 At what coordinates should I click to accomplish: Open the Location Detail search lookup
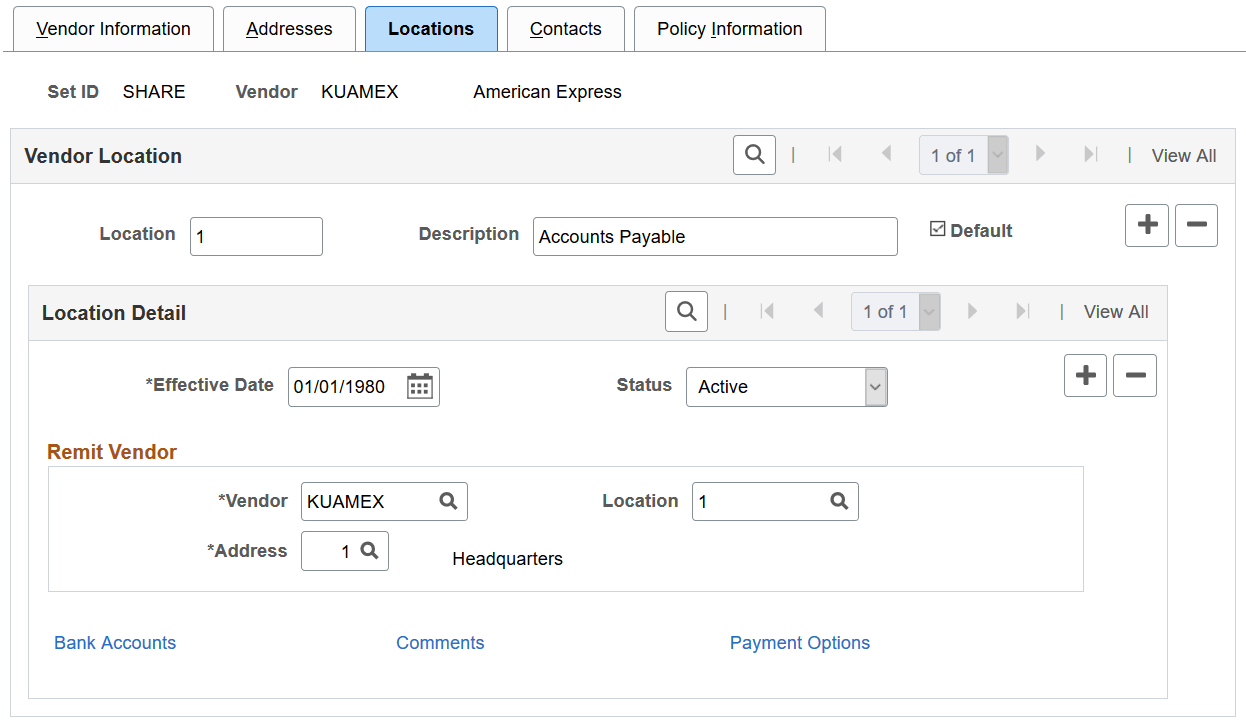pyautogui.click(x=686, y=311)
